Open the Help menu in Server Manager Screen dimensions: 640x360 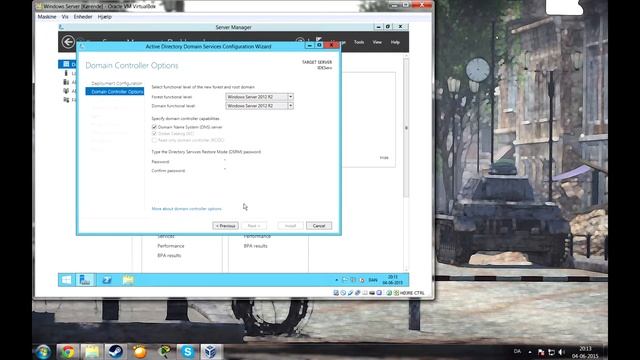pos(395,42)
